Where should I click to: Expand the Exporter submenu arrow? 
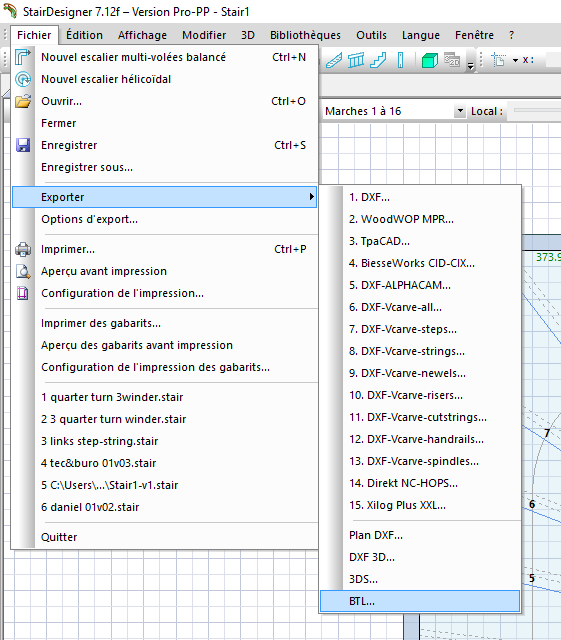pyautogui.click(x=312, y=197)
